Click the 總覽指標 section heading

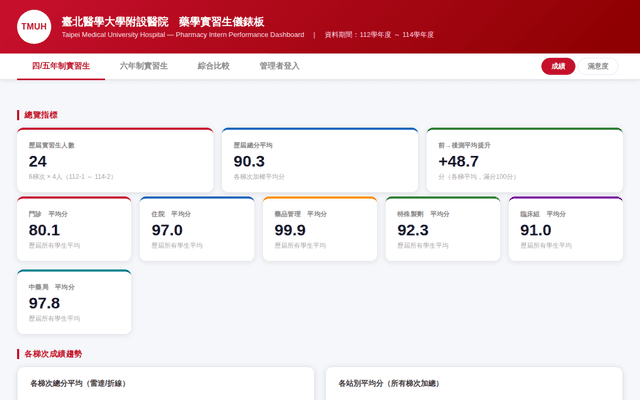tap(41, 115)
